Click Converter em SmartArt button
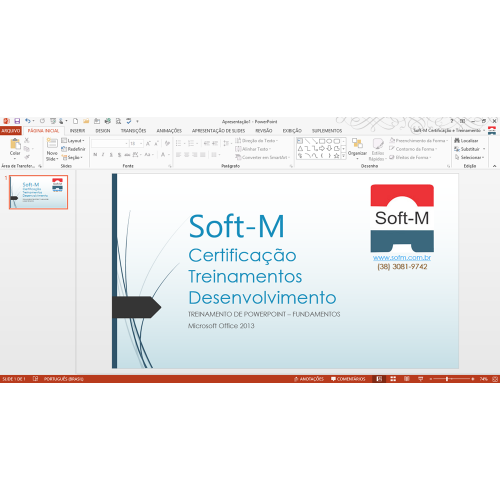Image resolution: width=500 pixels, height=500 pixels. pos(262,157)
